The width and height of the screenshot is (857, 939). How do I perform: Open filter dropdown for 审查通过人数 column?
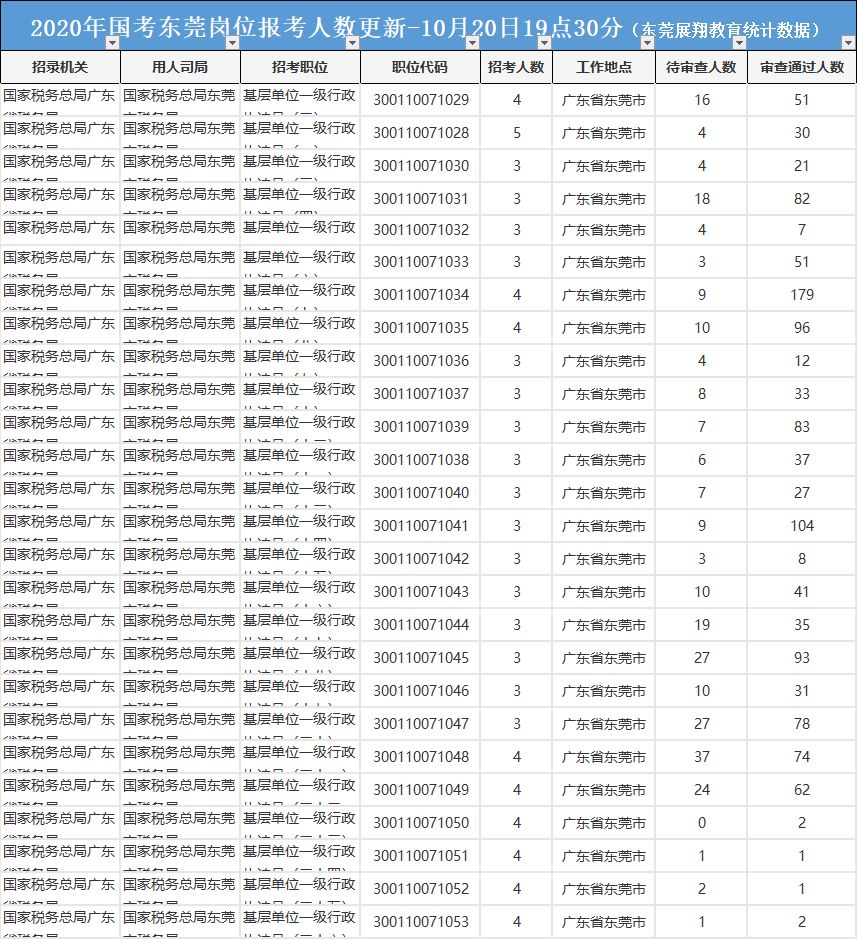click(x=848, y=43)
